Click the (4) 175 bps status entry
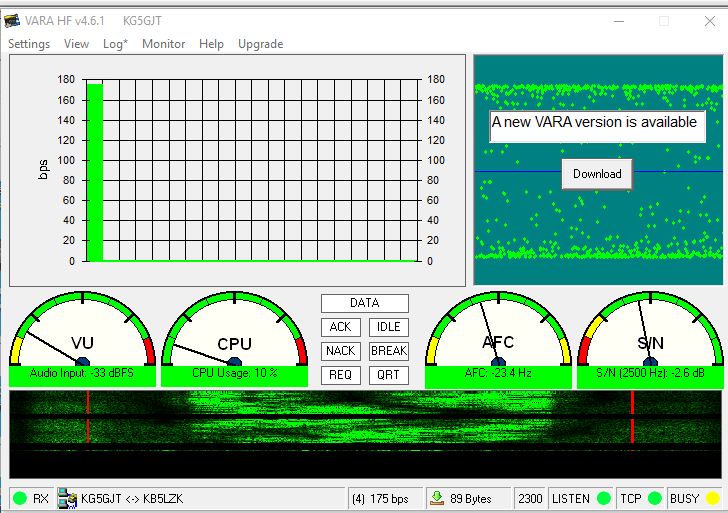The width and height of the screenshot is (728, 513). pos(380,499)
